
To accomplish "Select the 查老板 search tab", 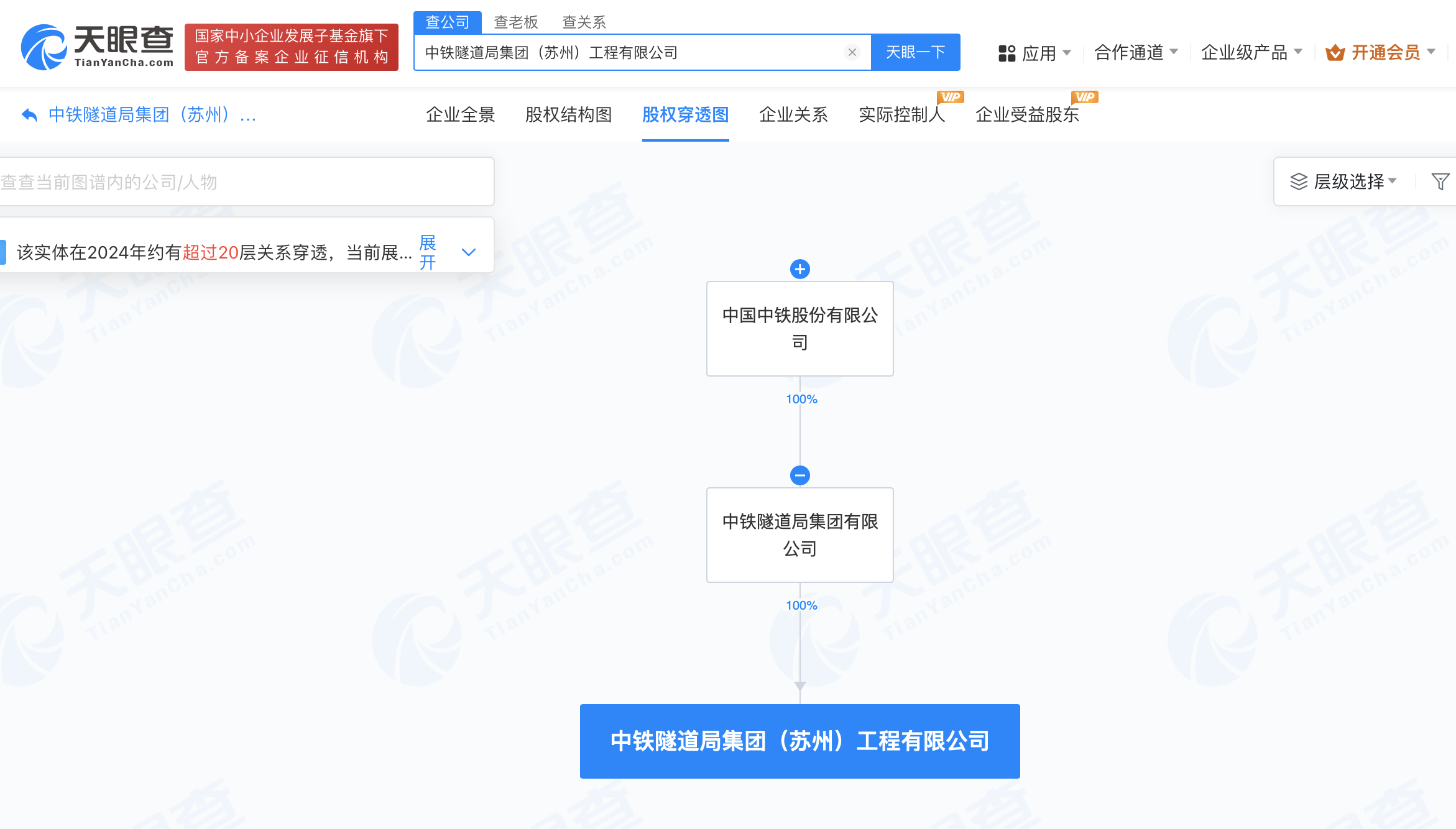I will pyautogui.click(x=515, y=22).
